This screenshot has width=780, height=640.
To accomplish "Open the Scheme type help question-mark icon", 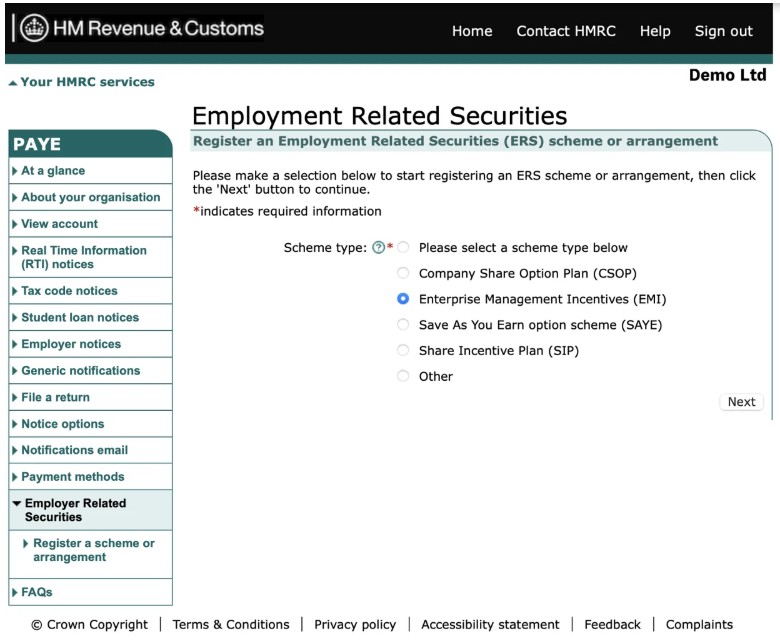I will click(379, 247).
